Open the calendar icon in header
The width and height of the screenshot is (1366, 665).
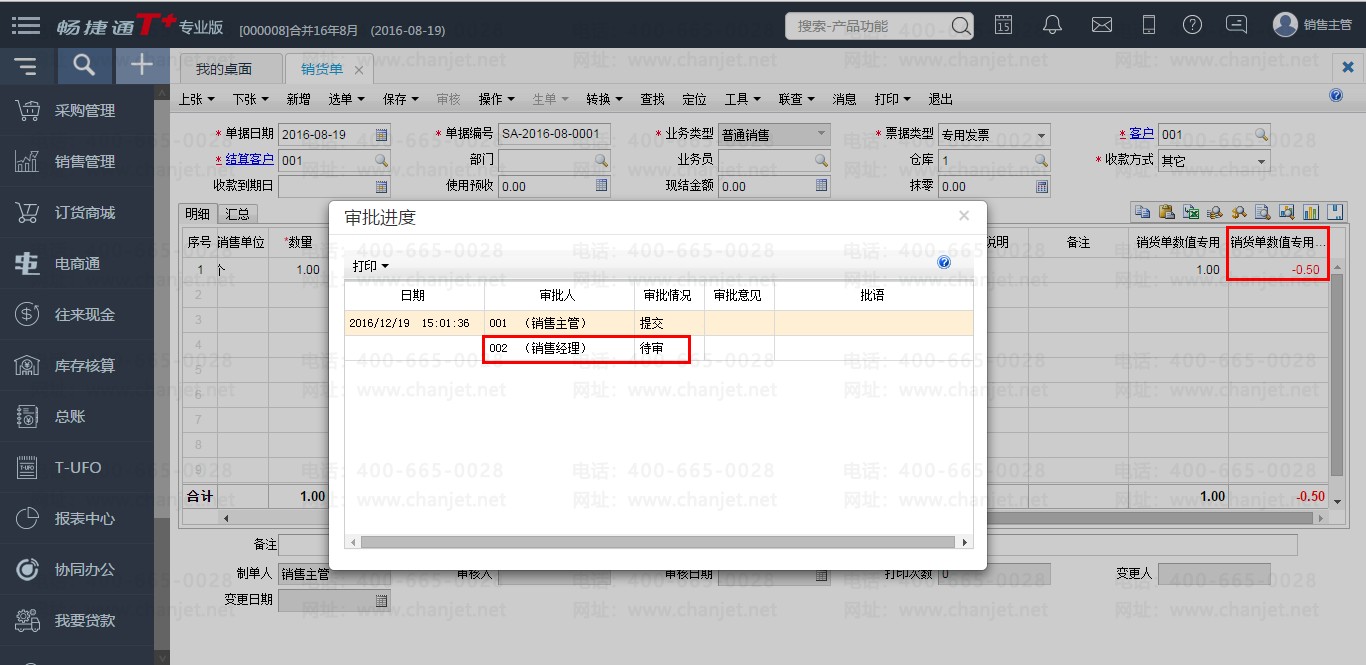tap(1003, 25)
